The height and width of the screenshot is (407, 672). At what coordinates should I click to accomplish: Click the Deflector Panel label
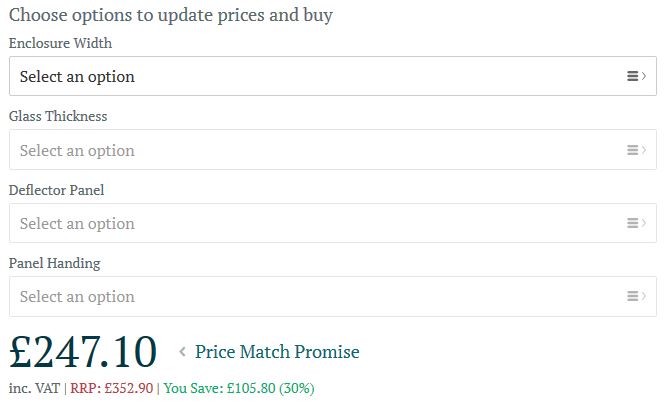(x=57, y=190)
